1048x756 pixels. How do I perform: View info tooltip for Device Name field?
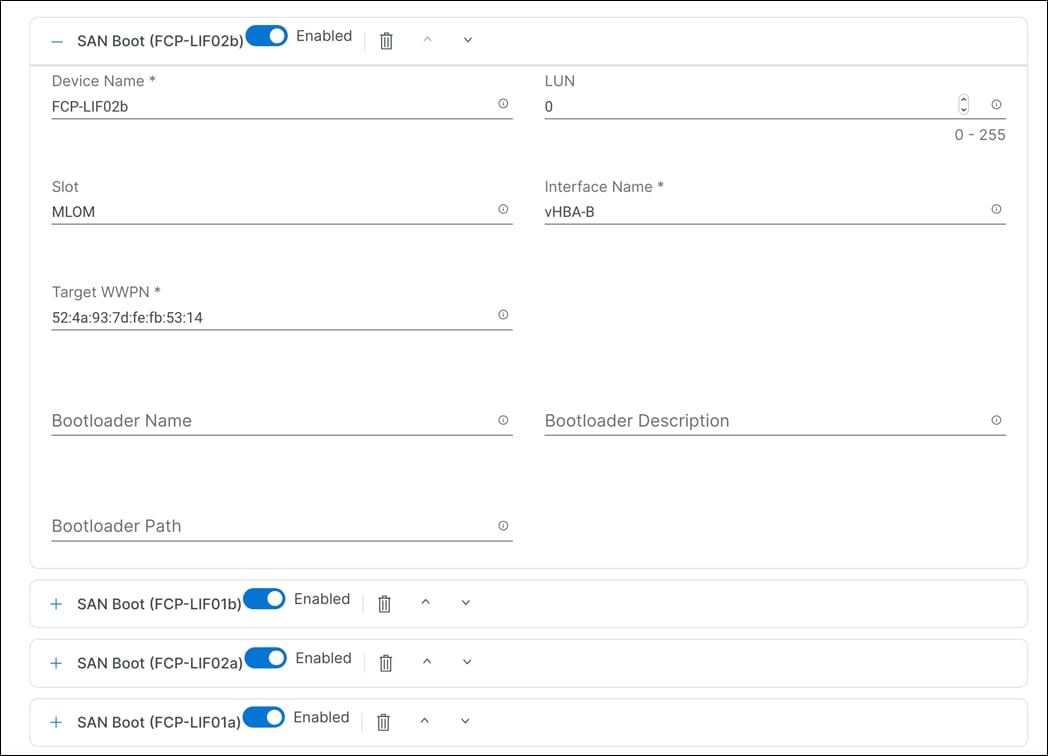(x=503, y=103)
